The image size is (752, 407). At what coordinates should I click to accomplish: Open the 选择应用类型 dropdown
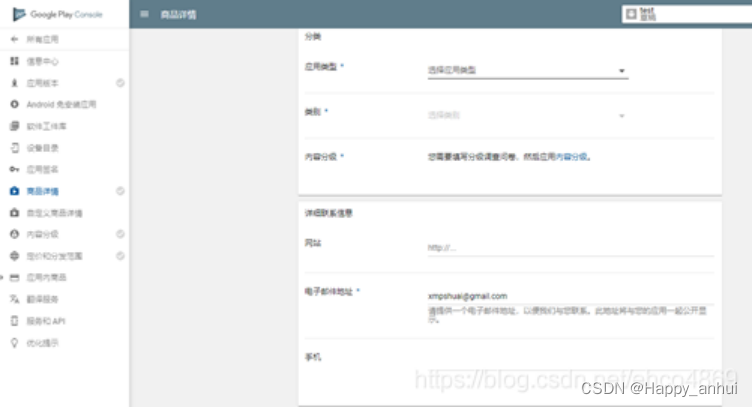point(528,70)
